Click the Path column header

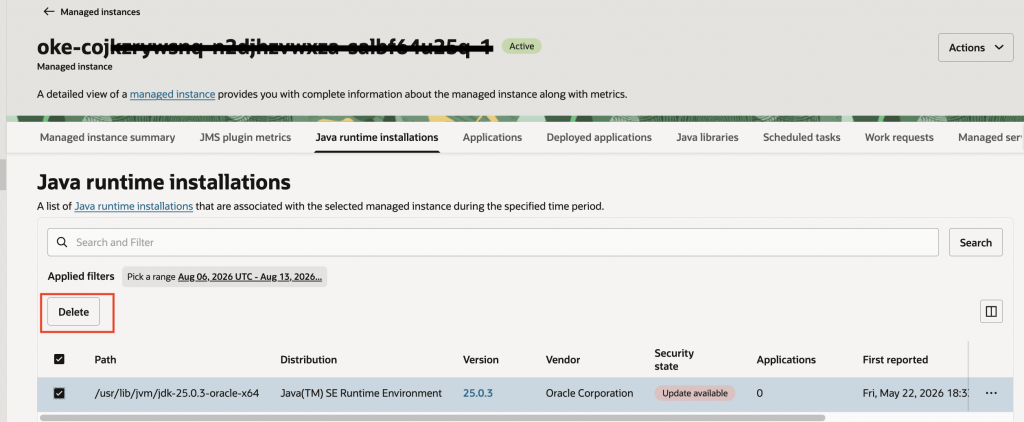point(105,359)
